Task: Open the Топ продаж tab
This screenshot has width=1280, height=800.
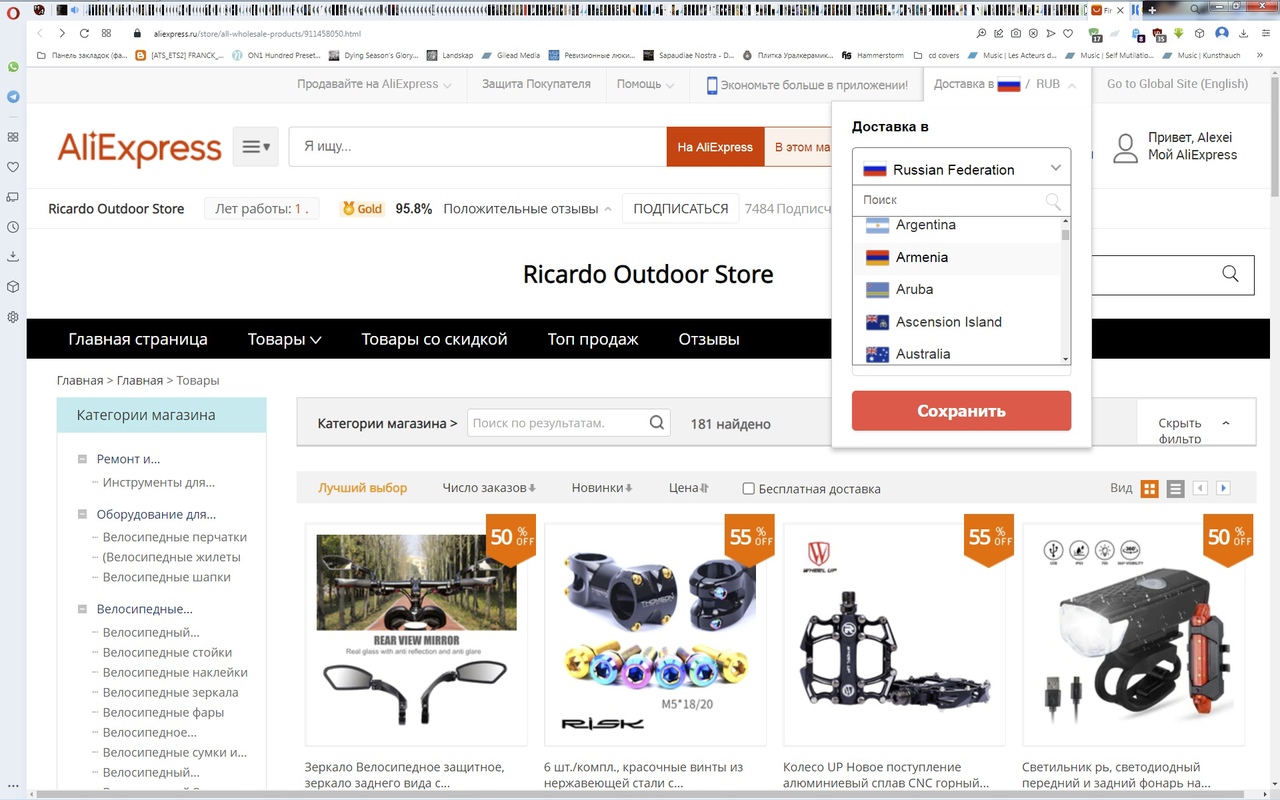Action: [593, 339]
